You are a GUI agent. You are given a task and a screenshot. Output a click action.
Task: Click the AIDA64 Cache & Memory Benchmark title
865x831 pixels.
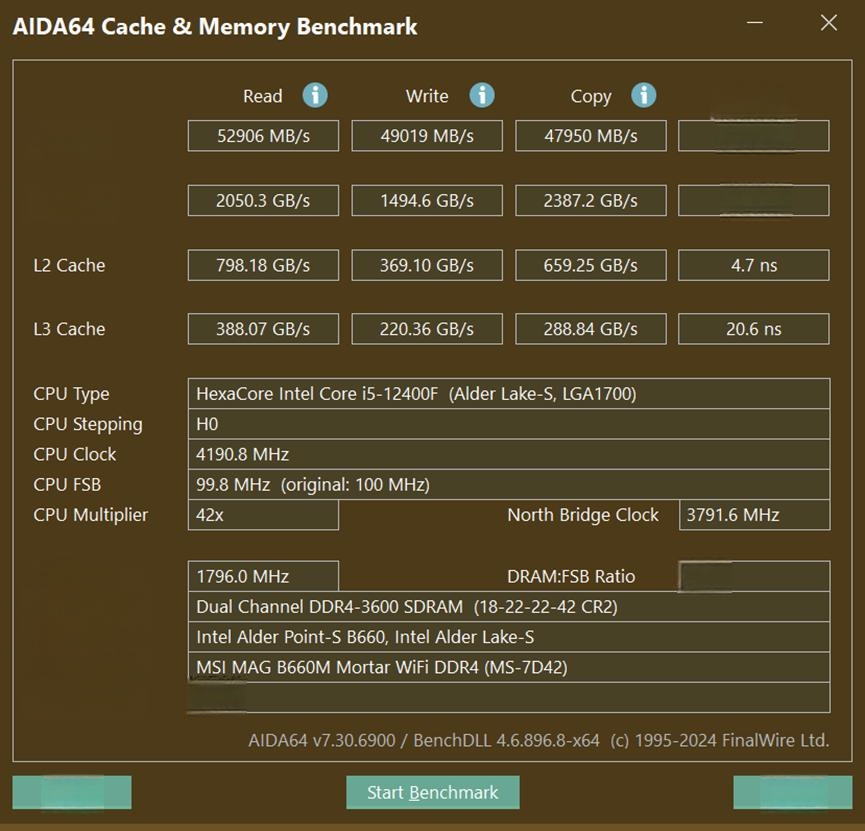point(215,26)
